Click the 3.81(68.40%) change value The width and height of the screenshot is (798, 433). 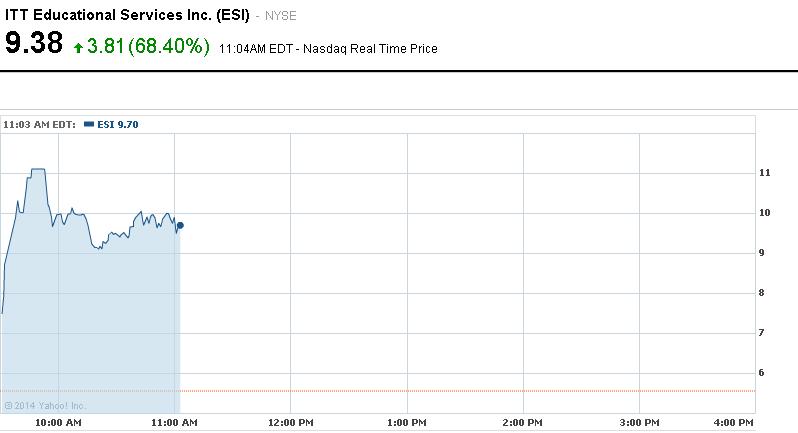pyautogui.click(x=149, y=46)
